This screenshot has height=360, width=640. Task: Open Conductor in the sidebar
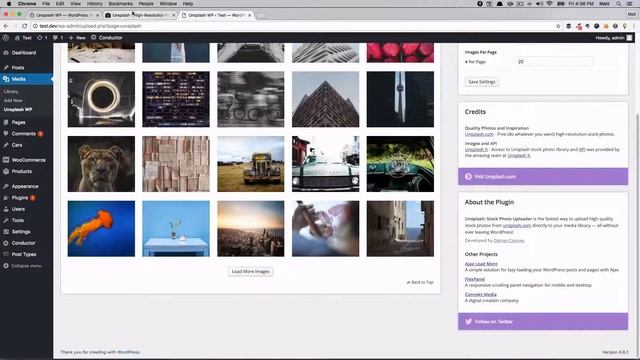coord(23,243)
